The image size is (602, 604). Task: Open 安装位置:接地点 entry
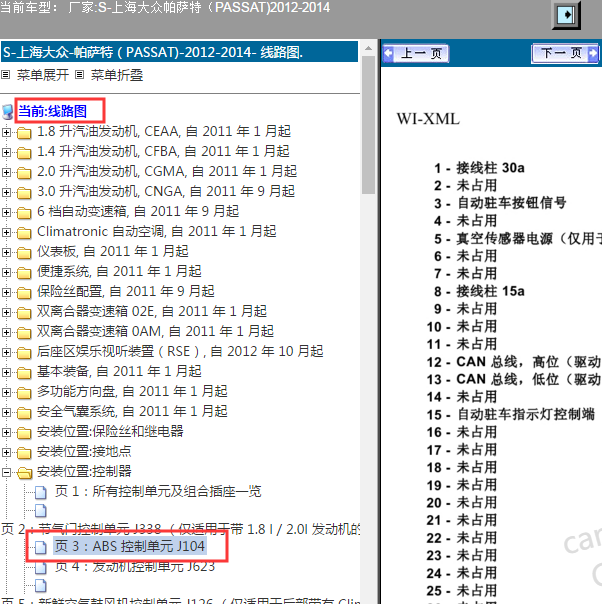click(84, 451)
